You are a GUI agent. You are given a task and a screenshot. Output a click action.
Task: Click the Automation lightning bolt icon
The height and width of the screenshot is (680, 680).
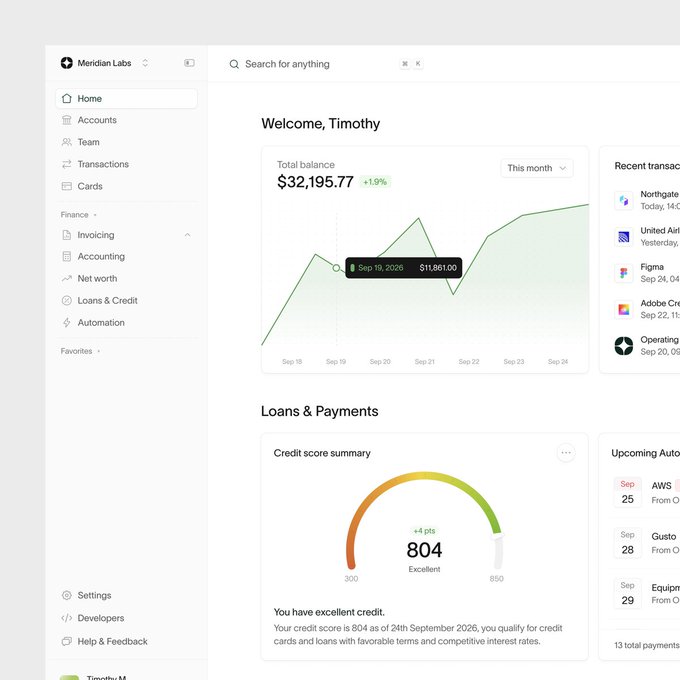66,323
